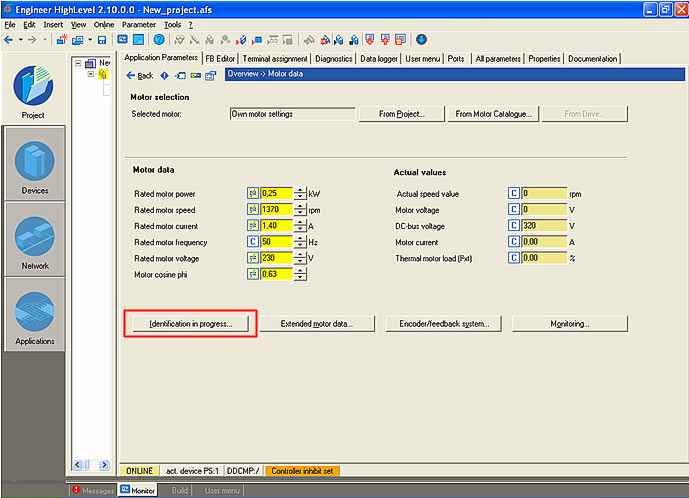
Task: Open help via blue question mark icon
Action: point(158,40)
